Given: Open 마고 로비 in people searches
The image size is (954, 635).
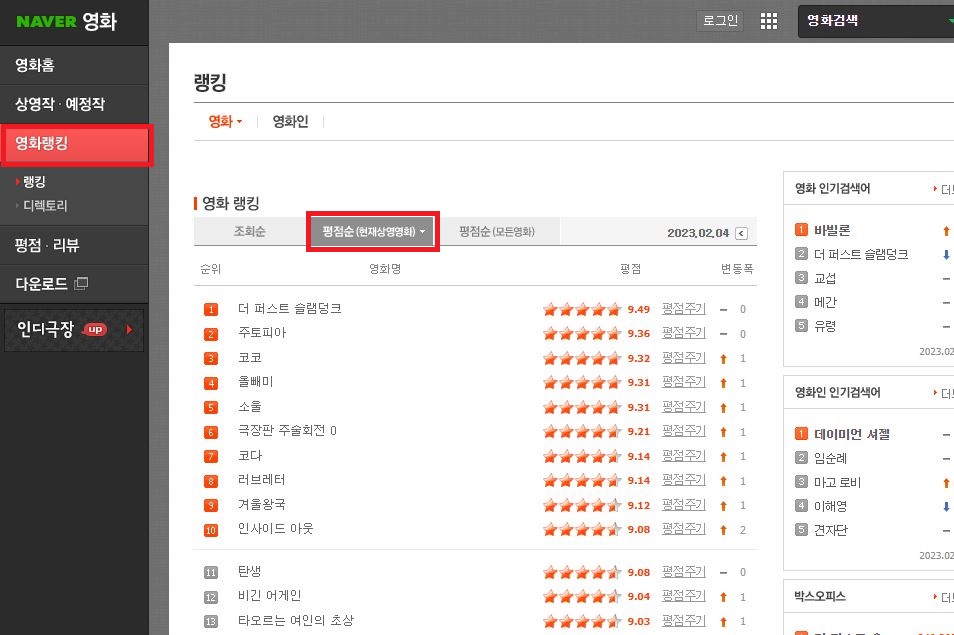Looking at the screenshot, I should pyautogui.click(x=837, y=482).
